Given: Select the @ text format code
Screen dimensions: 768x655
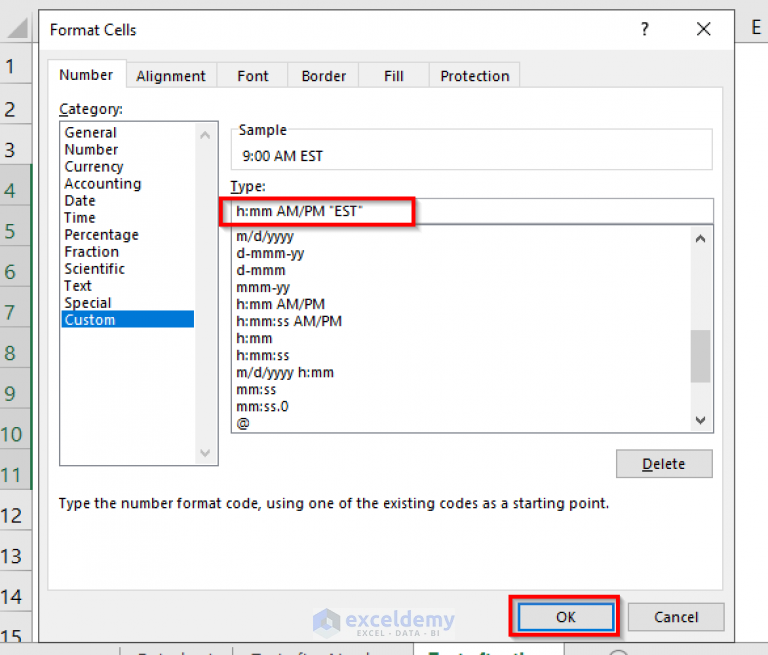Looking at the screenshot, I should (462, 423).
